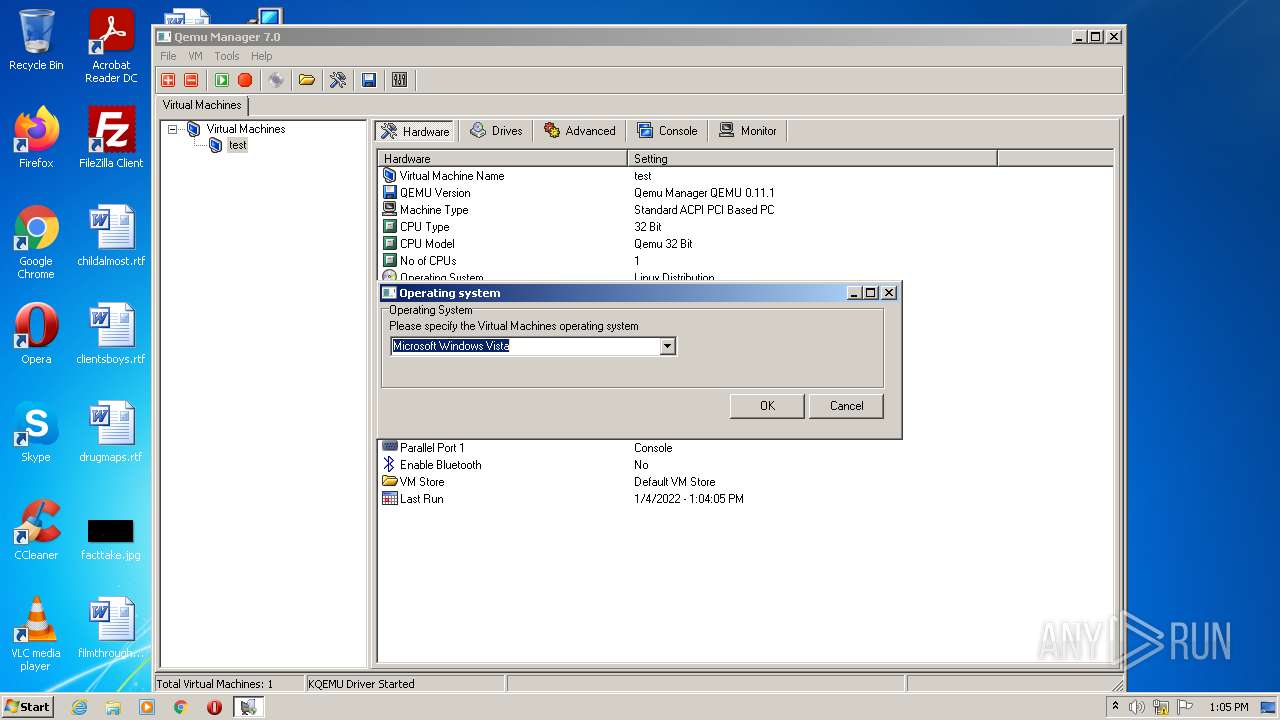Select the No of CPUs row
The width and height of the screenshot is (1280, 720).
(x=745, y=261)
